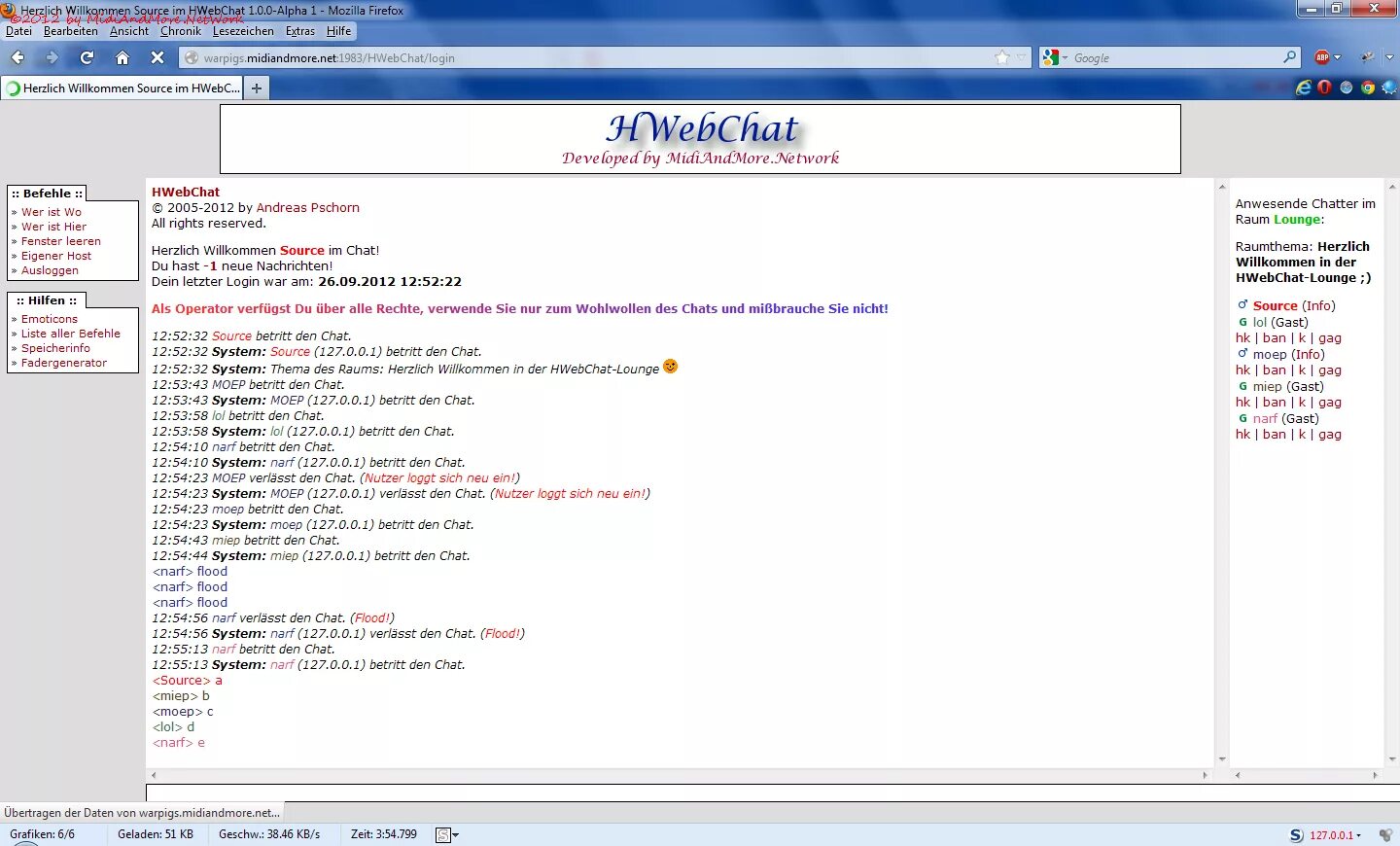Screen dimensions: 1400x846
Task: Open in Opera browser icon
Action: pos(1324,88)
